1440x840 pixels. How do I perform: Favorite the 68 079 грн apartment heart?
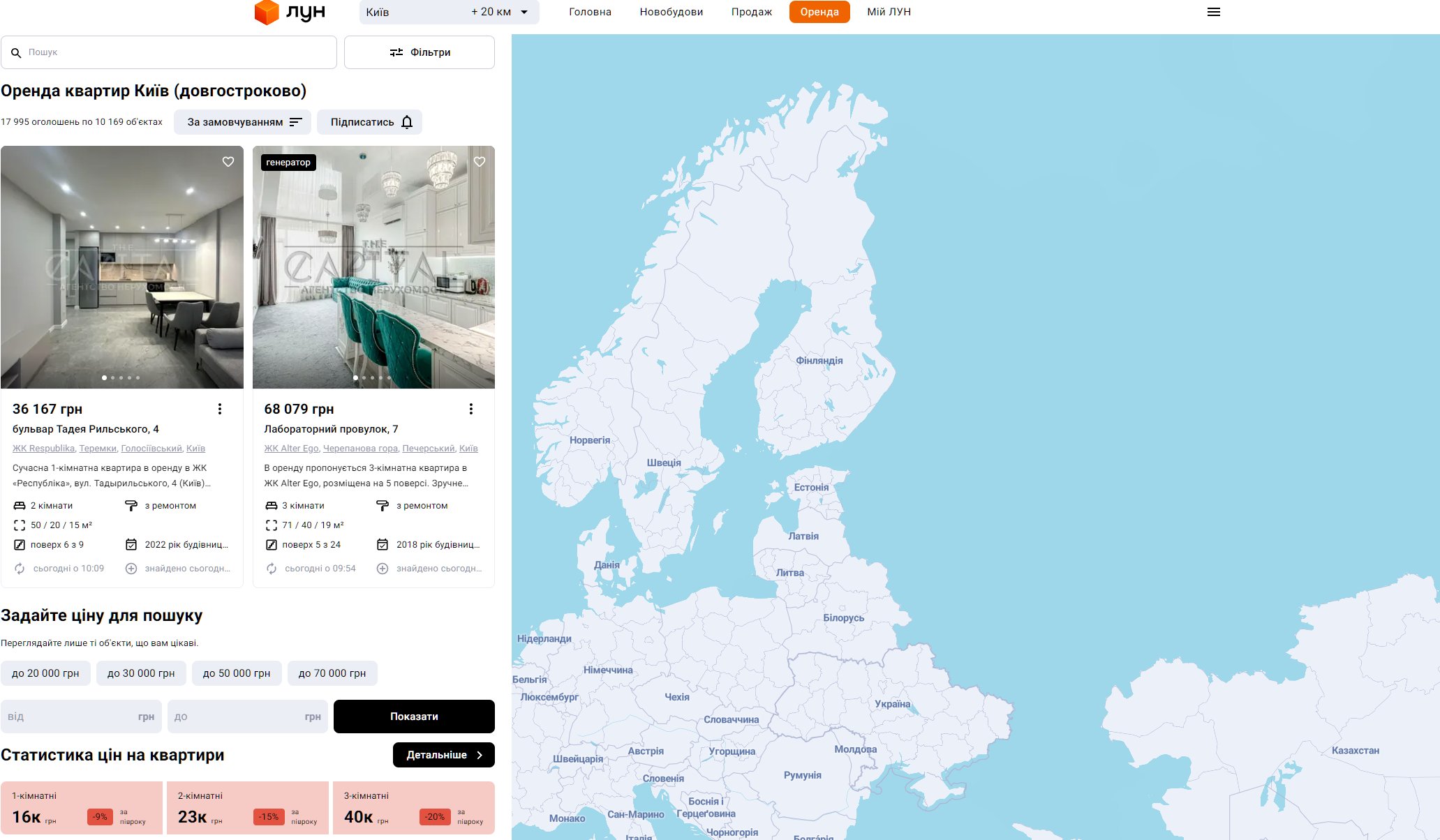pos(480,162)
